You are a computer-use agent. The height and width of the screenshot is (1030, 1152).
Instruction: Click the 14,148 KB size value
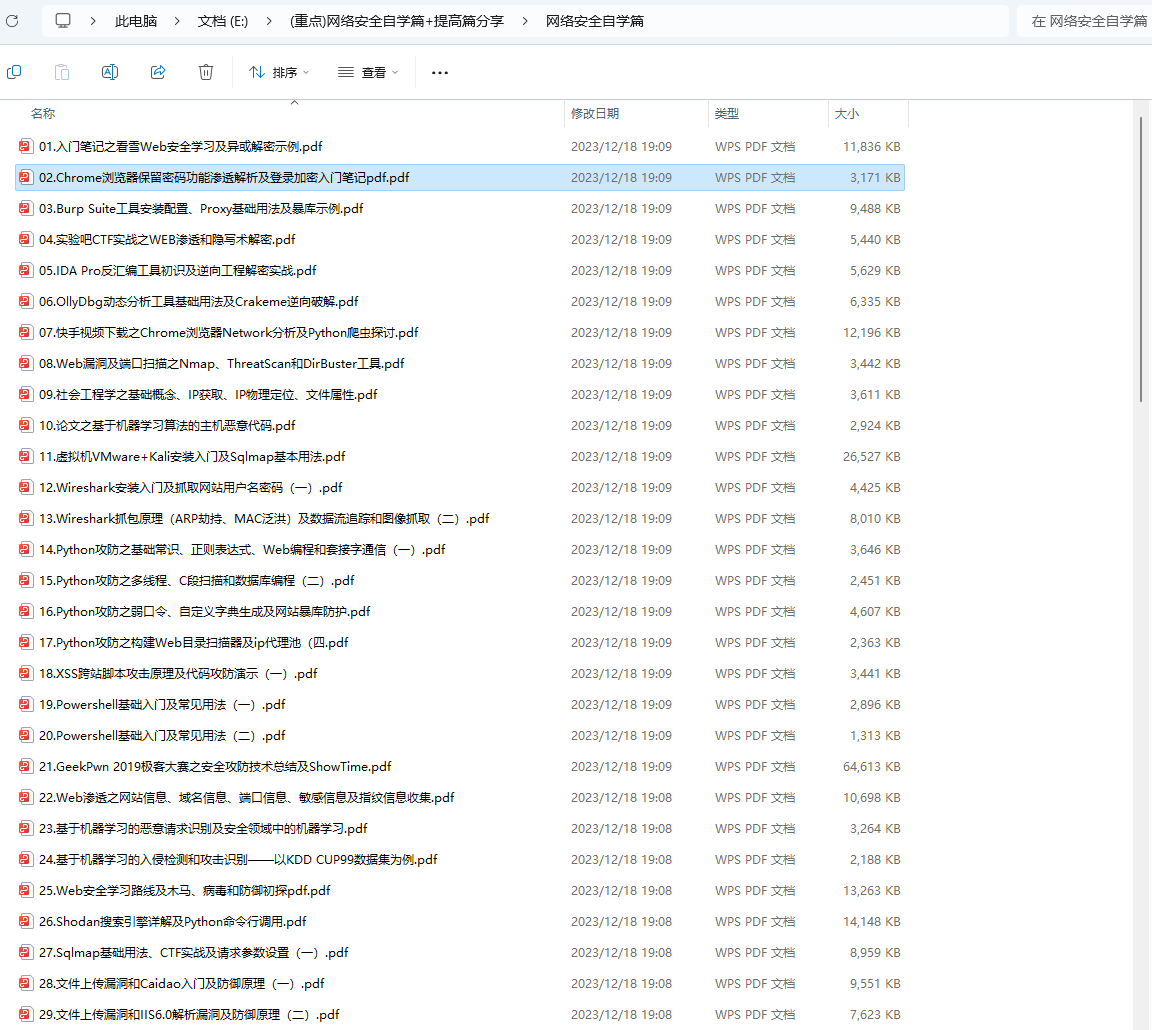pos(871,921)
